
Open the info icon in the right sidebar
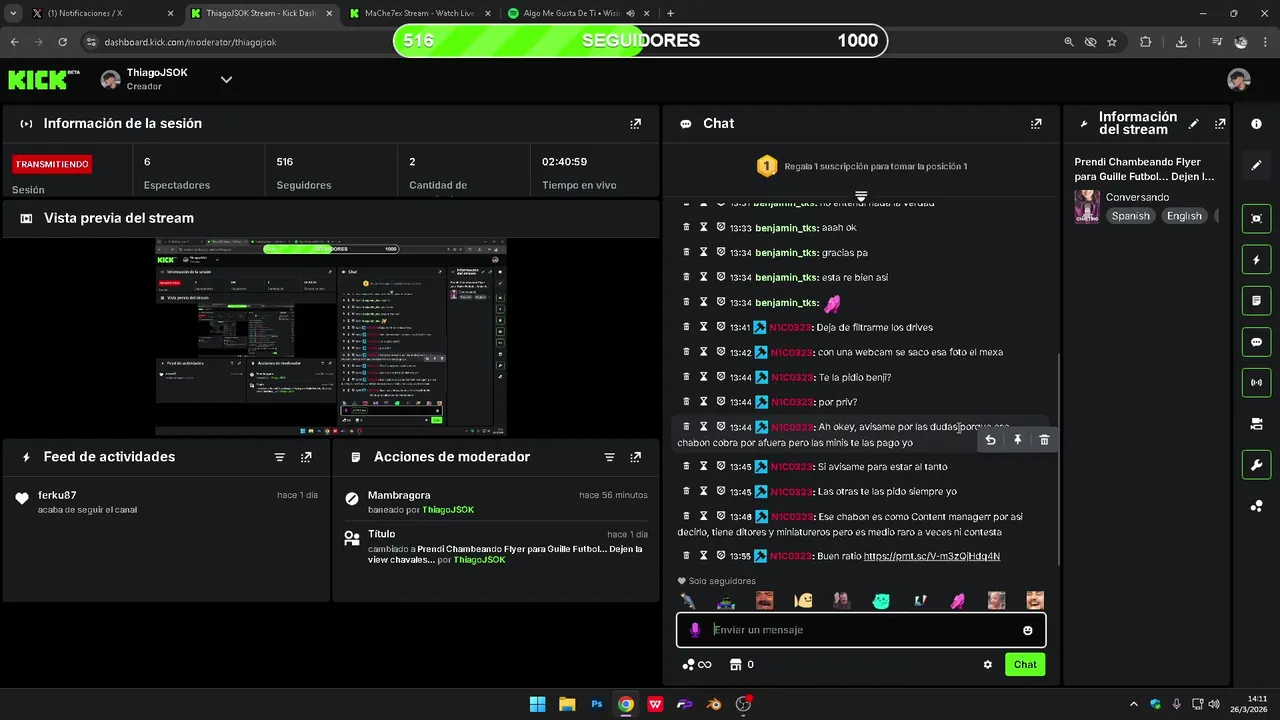(1256, 124)
